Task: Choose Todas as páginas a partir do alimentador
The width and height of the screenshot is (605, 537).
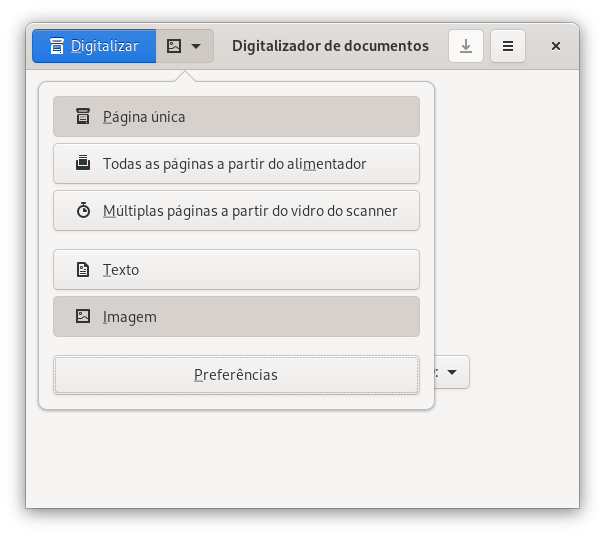Action: click(x=236, y=164)
